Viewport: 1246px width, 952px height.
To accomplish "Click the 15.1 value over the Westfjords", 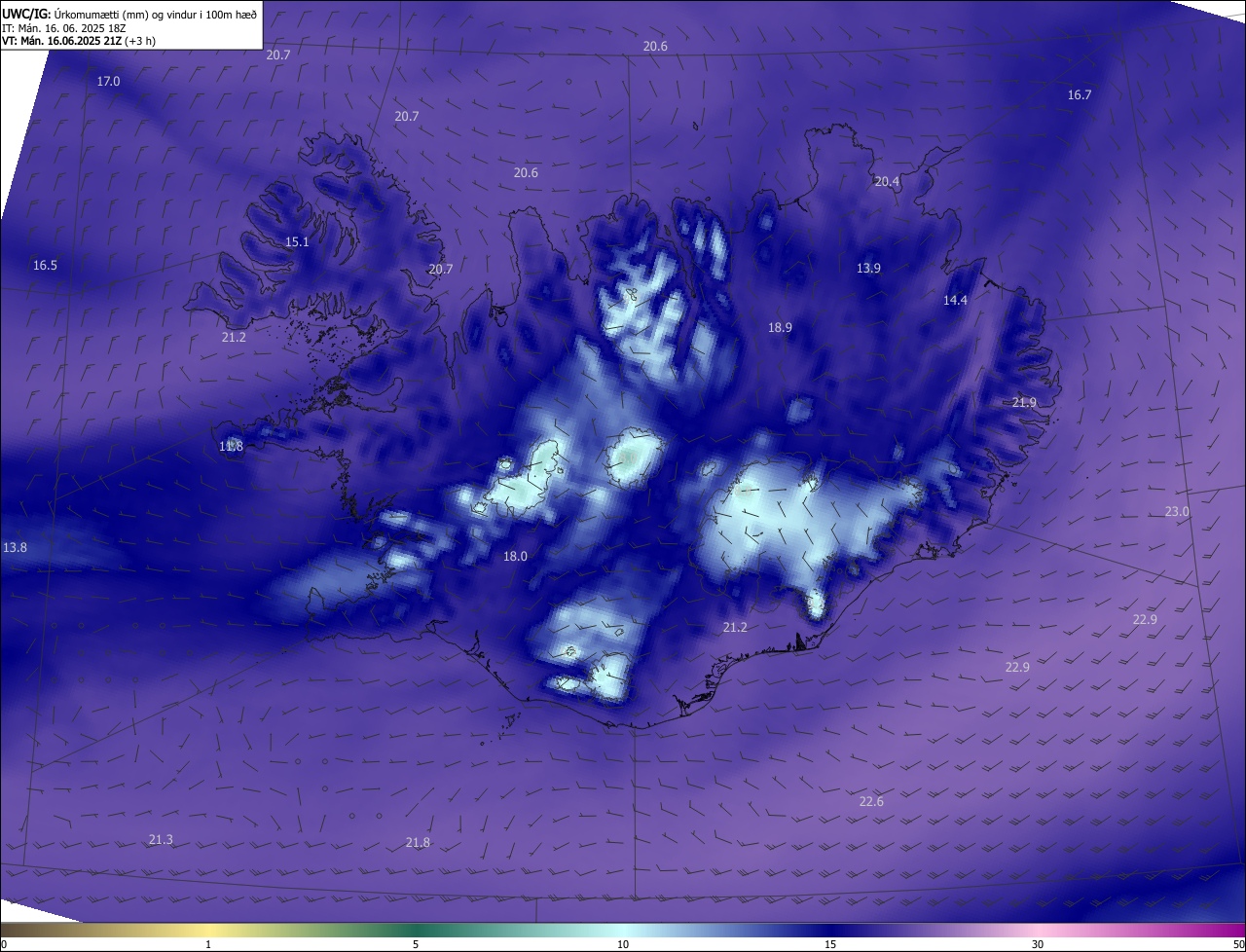I will coord(297,242).
